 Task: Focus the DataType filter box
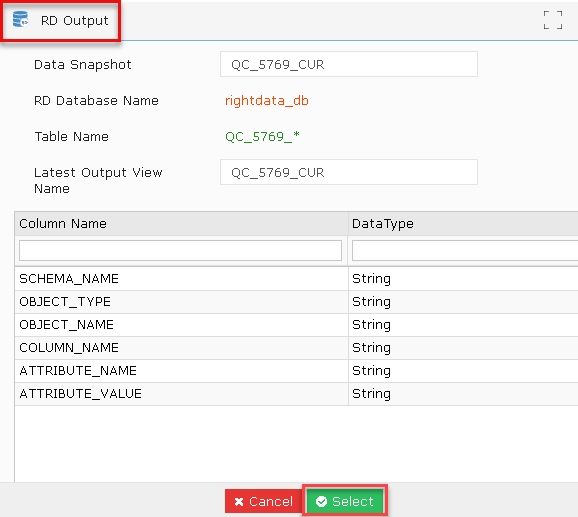pyautogui.click(x=465, y=251)
